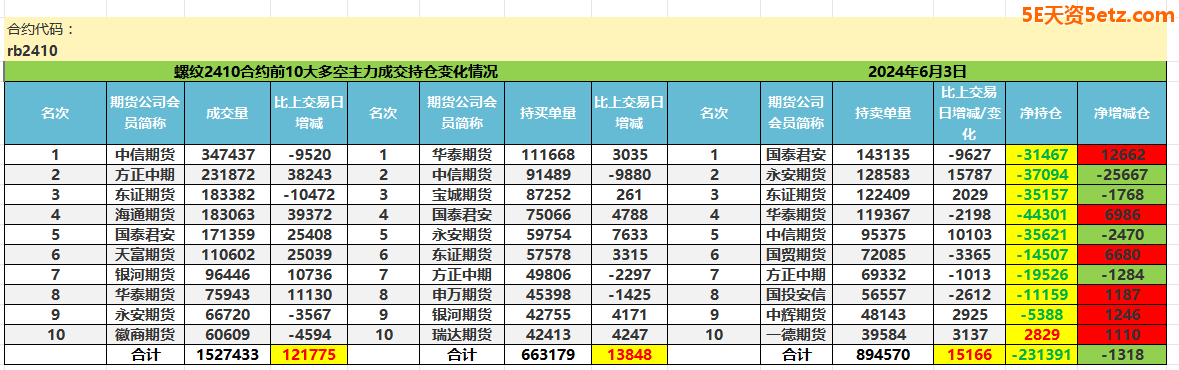Click the 瑞达期货 cell
This screenshot has width=1179, height=370.
tap(462, 335)
